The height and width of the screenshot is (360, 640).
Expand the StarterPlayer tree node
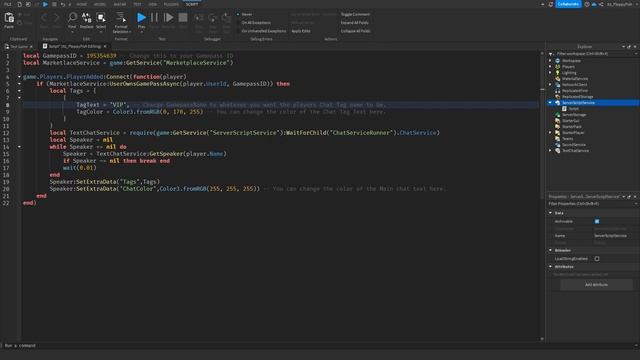pyautogui.click(x=550, y=133)
